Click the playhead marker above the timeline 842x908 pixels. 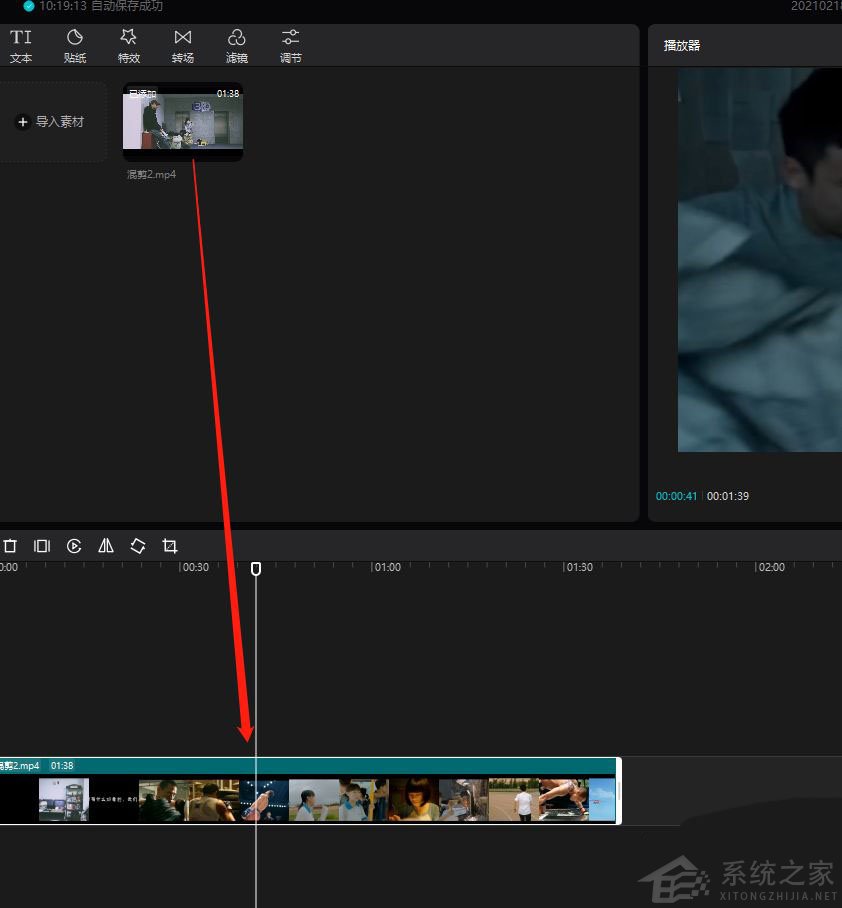click(256, 568)
